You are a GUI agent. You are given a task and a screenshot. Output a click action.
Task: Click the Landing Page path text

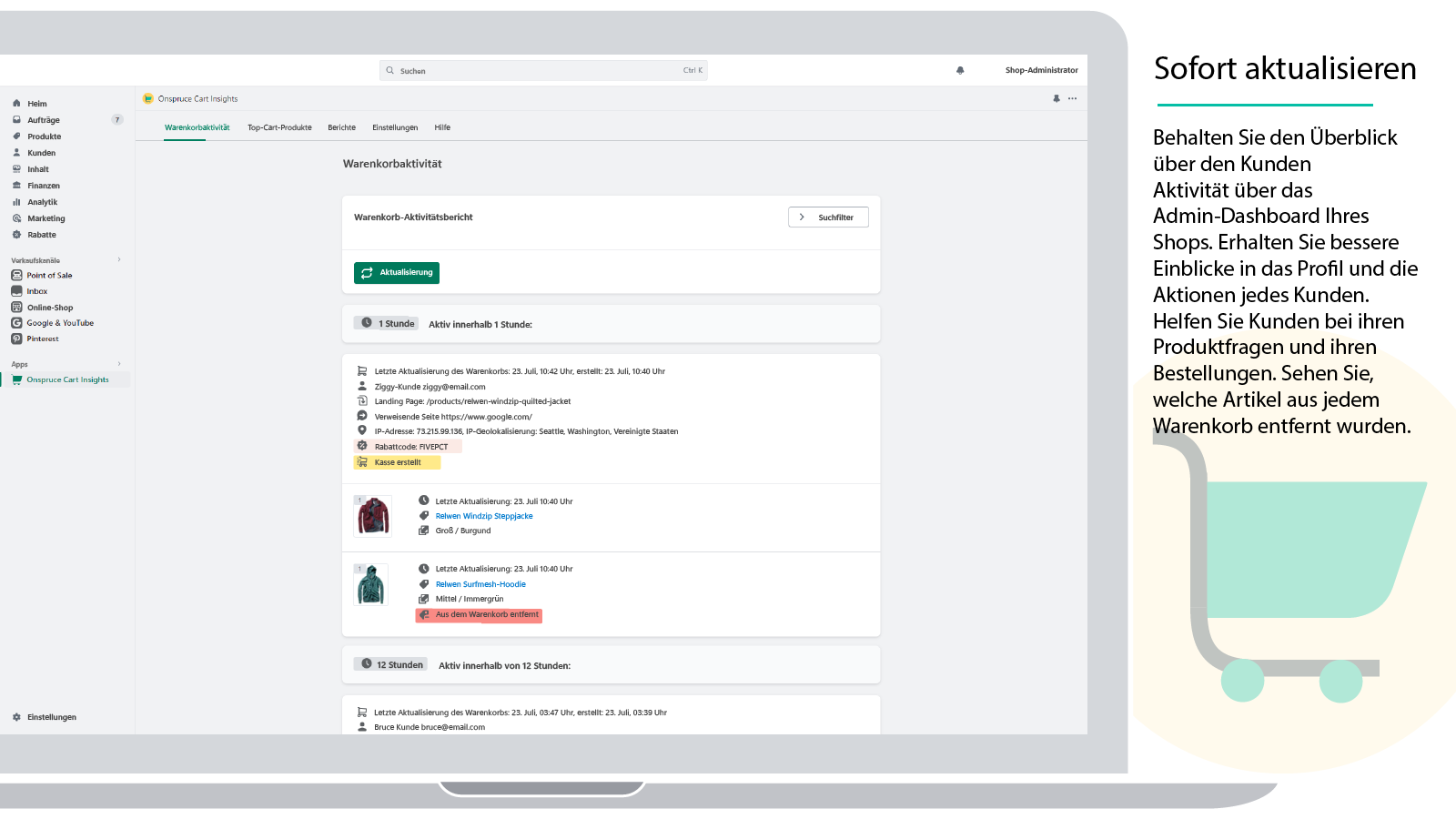(472, 401)
